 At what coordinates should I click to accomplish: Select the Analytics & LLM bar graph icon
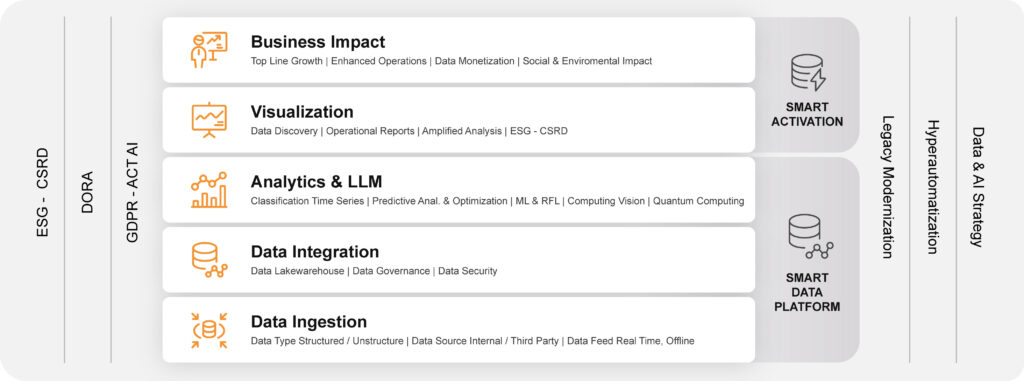pyautogui.click(x=209, y=190)
